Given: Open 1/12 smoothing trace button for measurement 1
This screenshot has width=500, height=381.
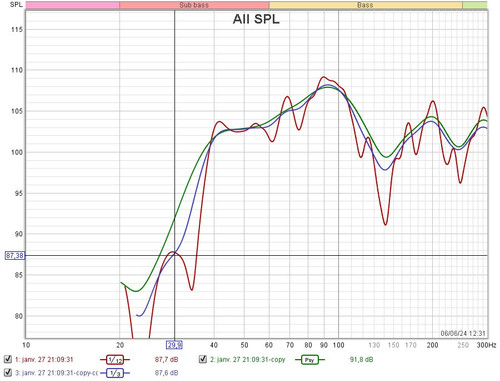Looking at the screenshot, I should [x=115, y=360].
